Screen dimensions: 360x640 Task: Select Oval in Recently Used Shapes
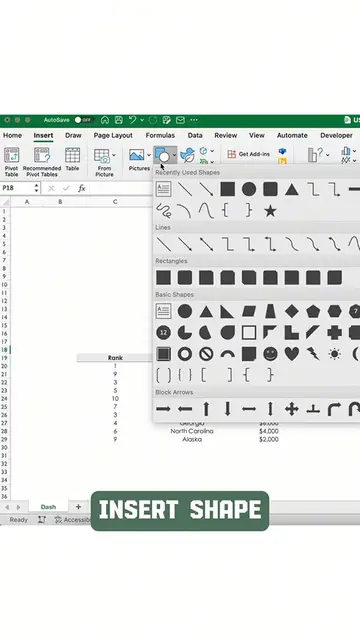click(x=249, y=189)
